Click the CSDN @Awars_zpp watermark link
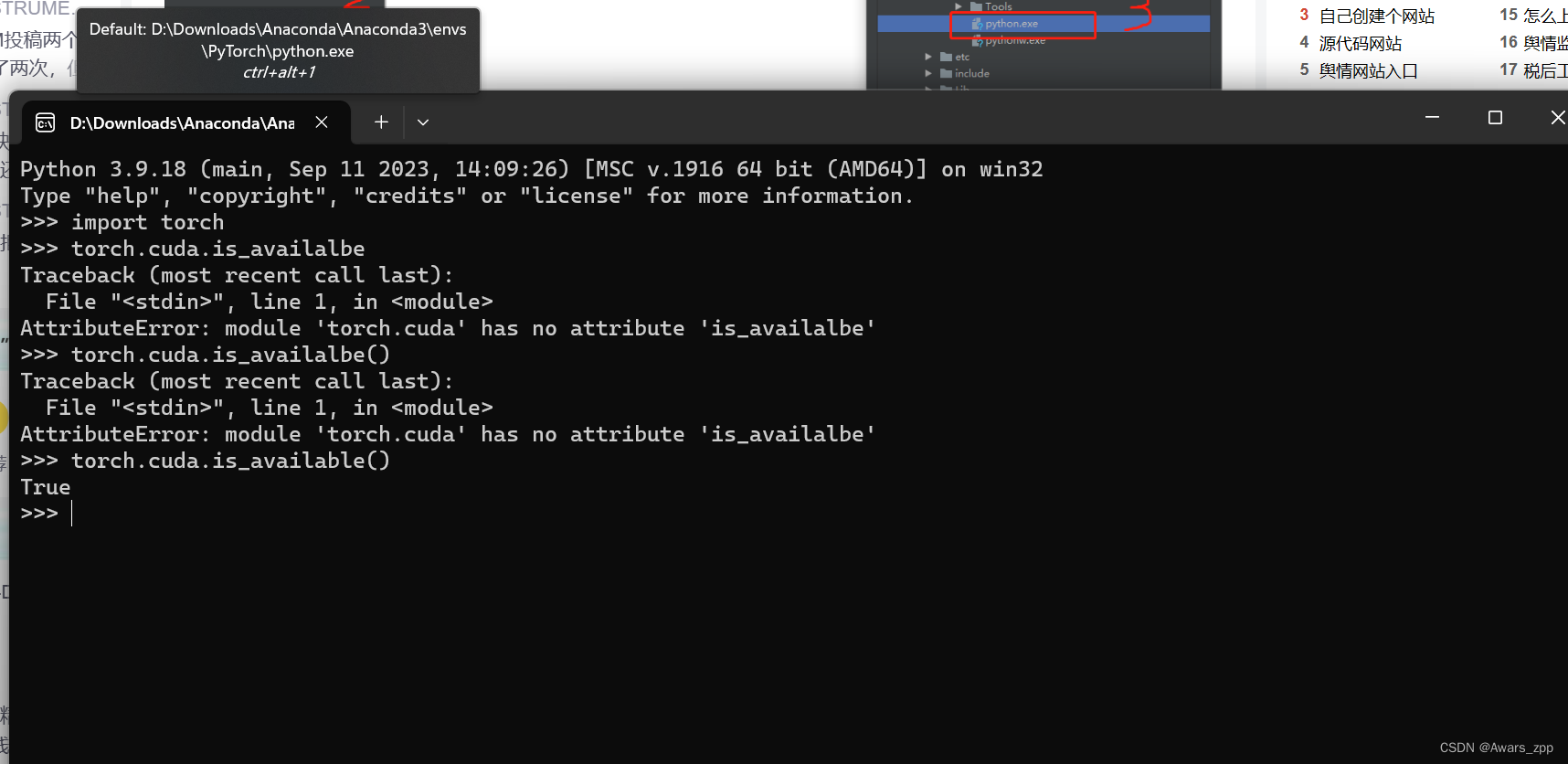This screenshot has width=1568, height=764. pos(1496,747)
